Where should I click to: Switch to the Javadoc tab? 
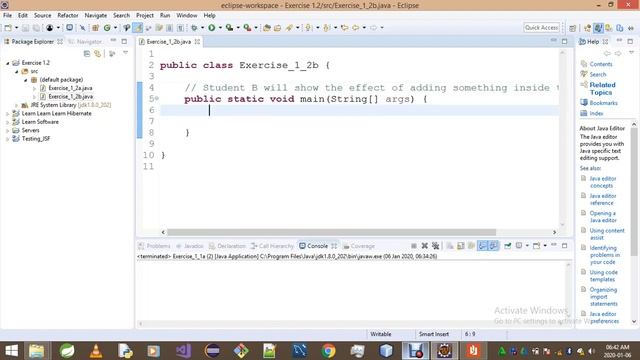click(x=189, y=246)
